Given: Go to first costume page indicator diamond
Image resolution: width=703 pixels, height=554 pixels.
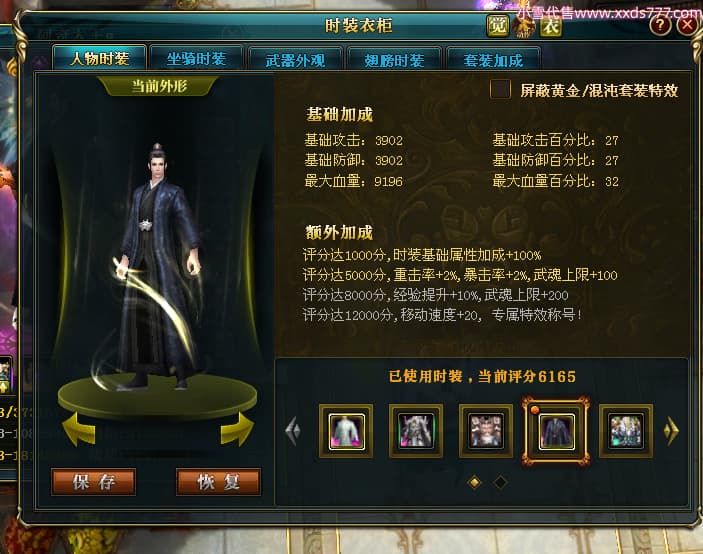Looking at the screenshot, I should 474,482.
